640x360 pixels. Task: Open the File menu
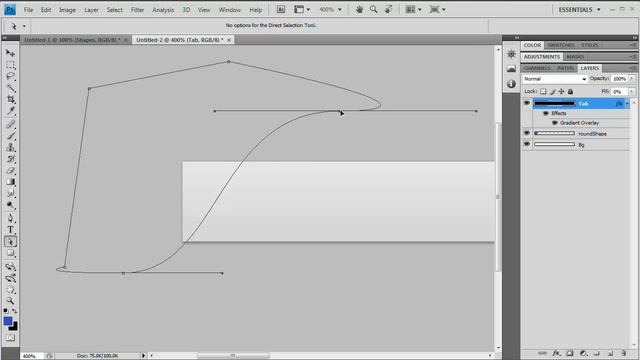[x=28, y=10]
